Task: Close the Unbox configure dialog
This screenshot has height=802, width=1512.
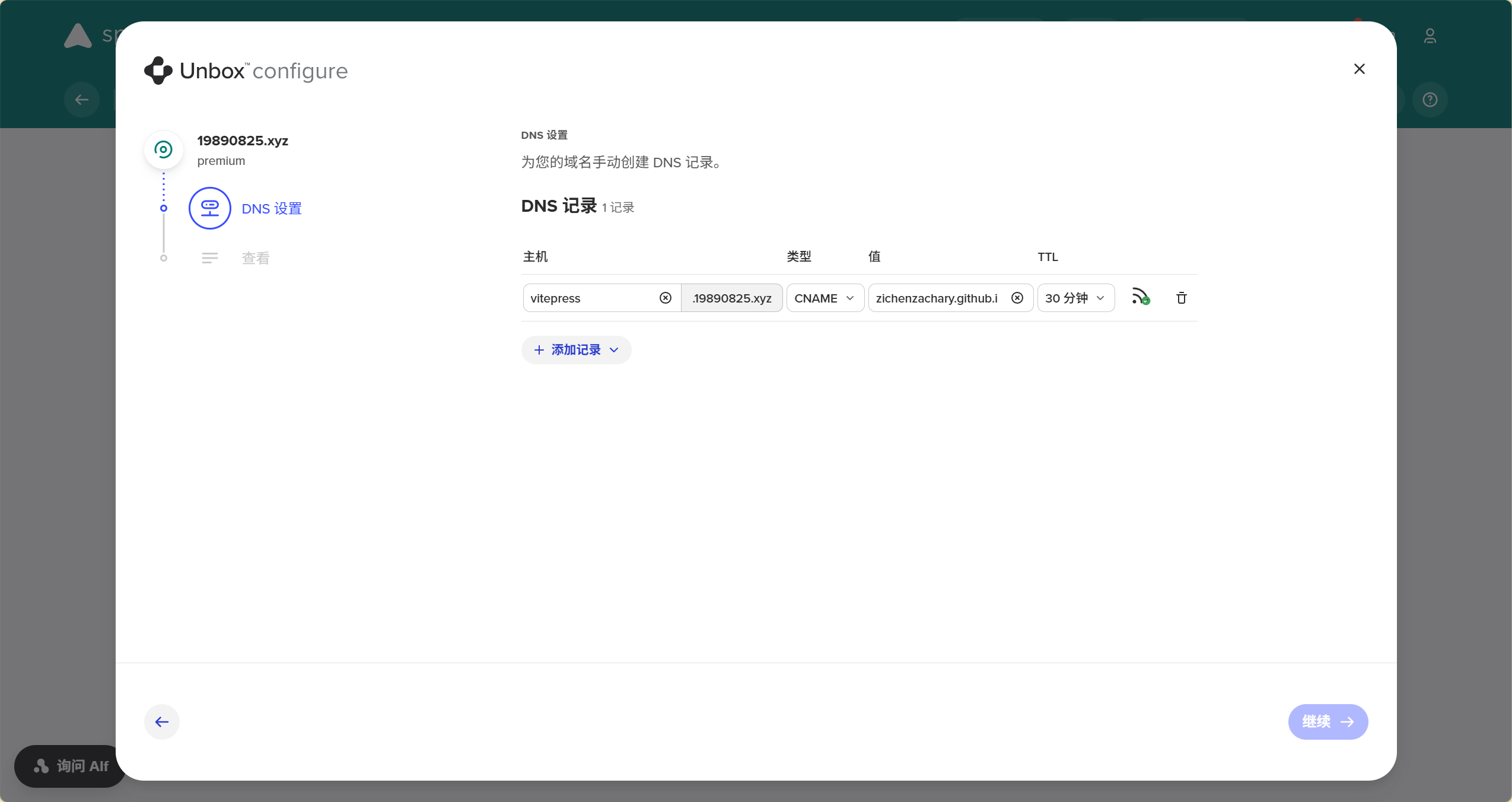Action: click(x=1359, y=69)
